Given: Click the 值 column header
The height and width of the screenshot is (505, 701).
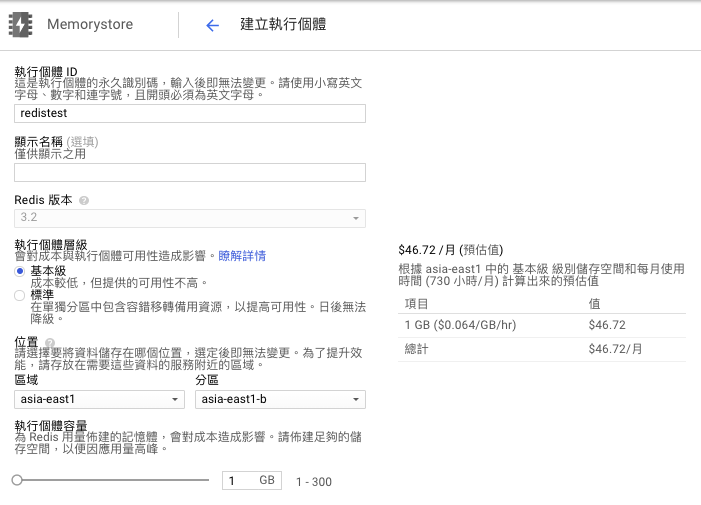Looking at the screenshot, I should pyautogui.click(x=594, y=304).
